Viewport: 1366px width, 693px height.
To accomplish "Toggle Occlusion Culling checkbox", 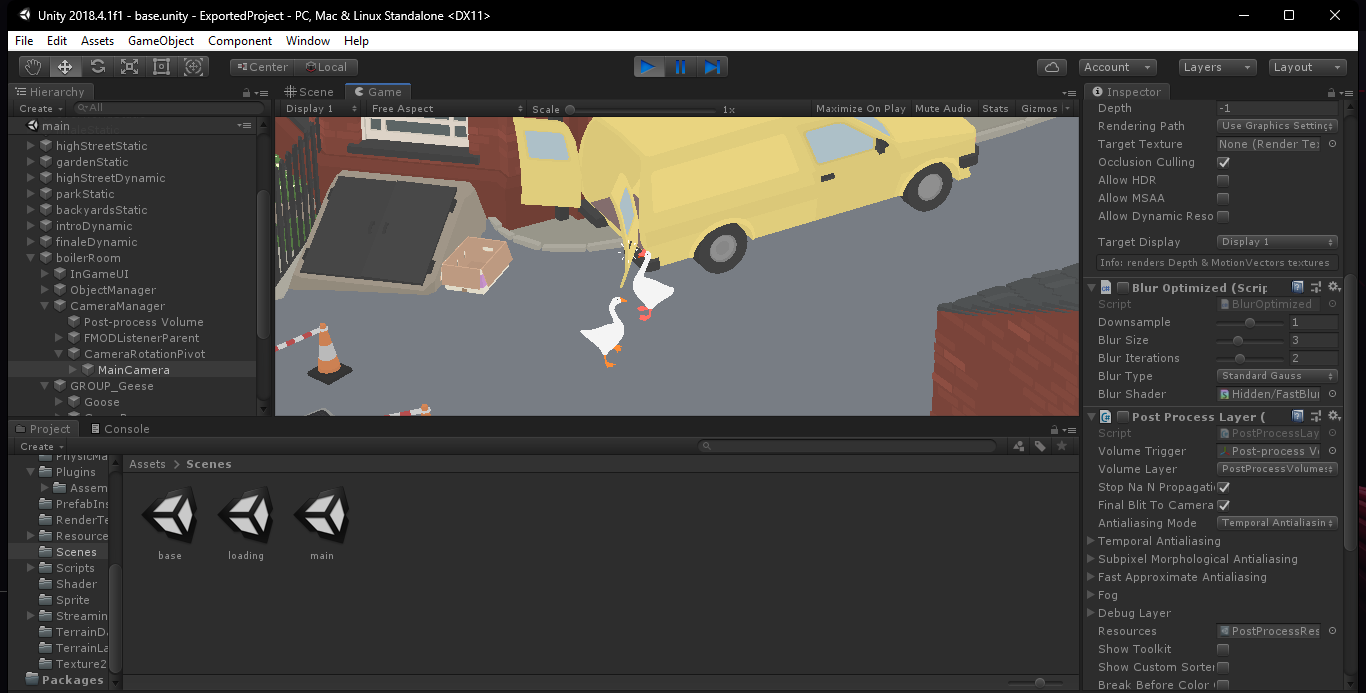I will pos(1223,162).
